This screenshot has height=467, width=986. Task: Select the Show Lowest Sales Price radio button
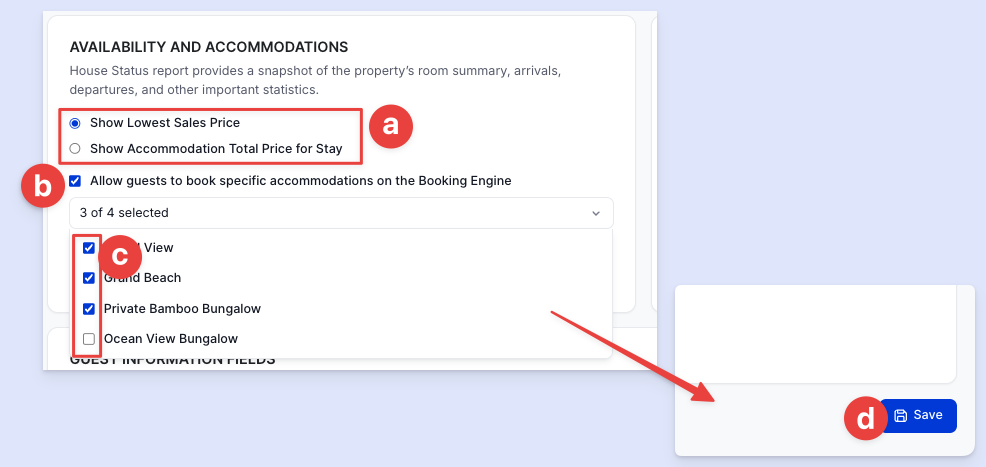tap(75, 123)
